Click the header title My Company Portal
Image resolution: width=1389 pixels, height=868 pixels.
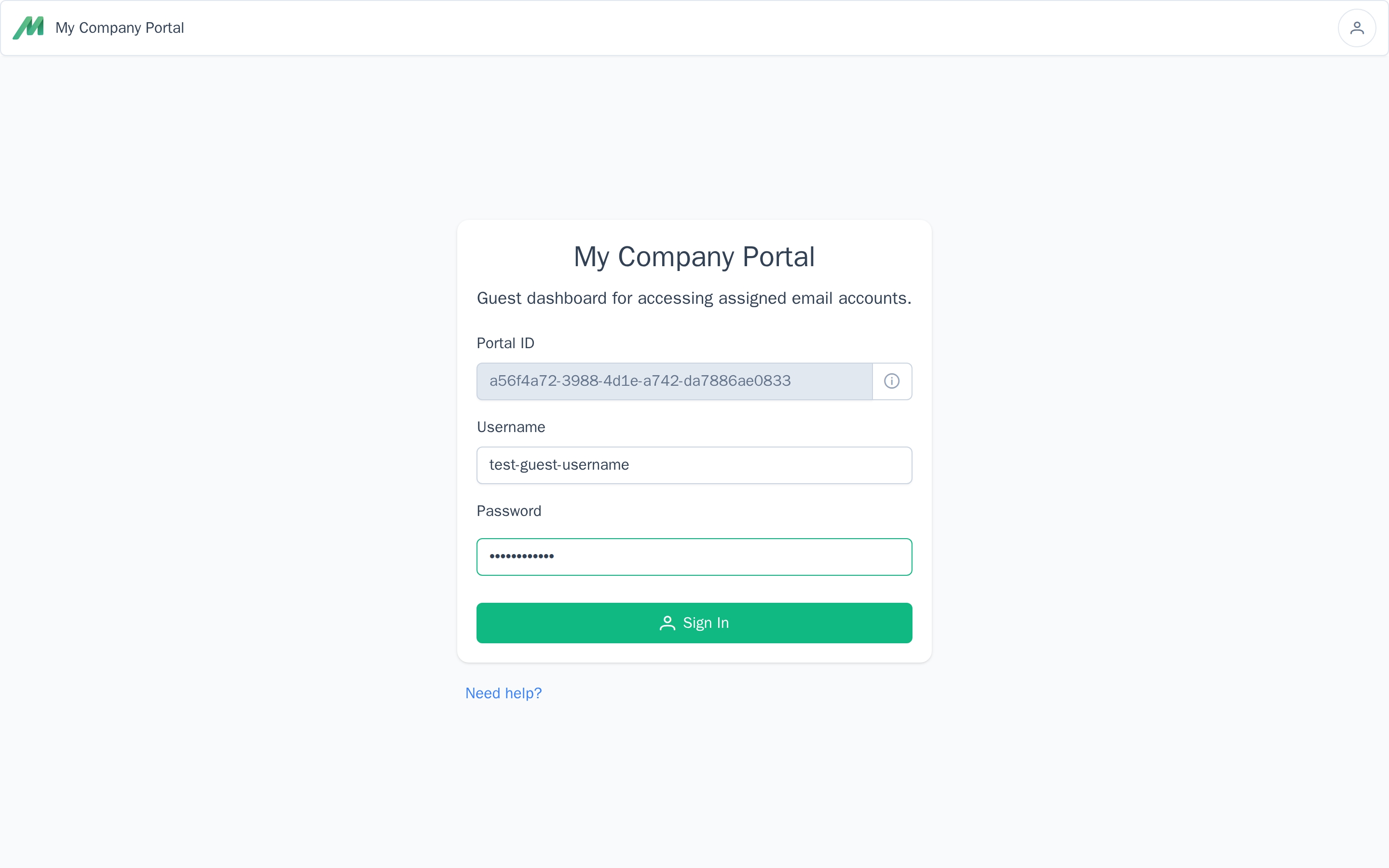click(x=120, y=27)
